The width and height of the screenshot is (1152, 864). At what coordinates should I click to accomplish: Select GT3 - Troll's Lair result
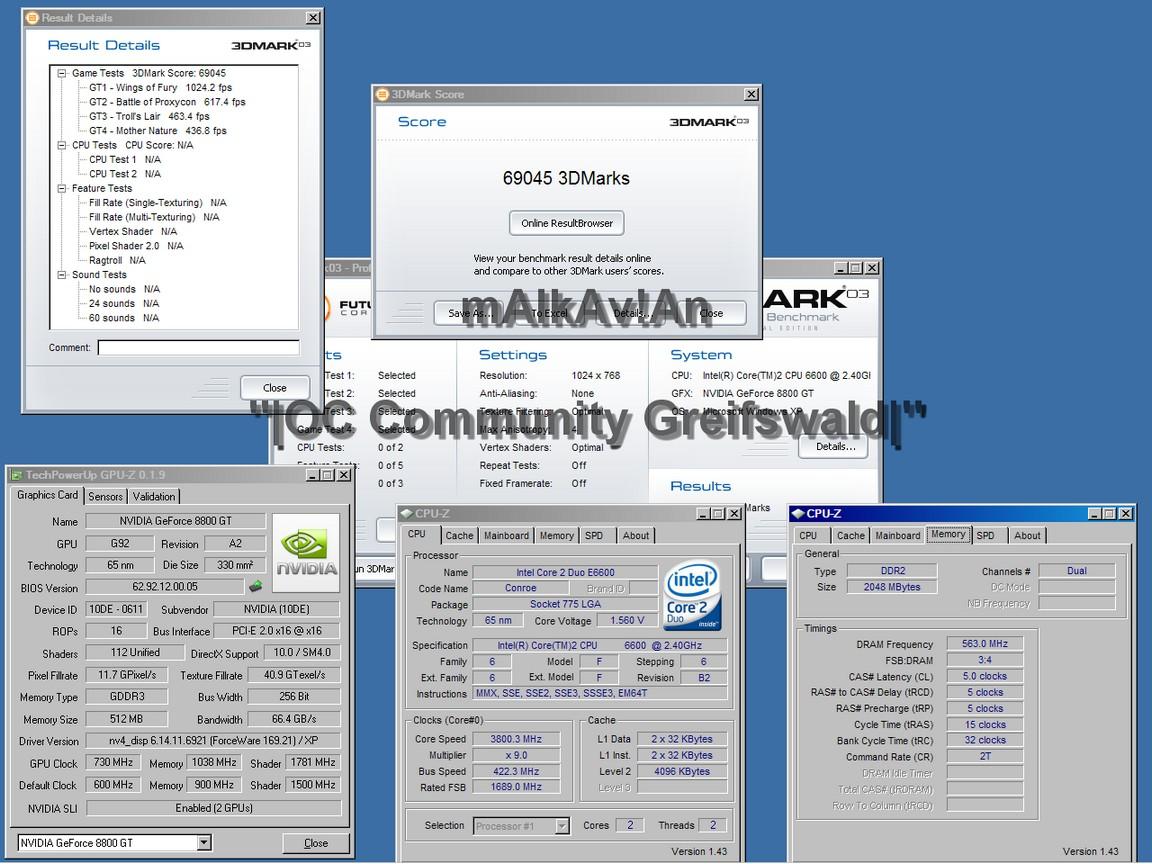pos(149,116)
